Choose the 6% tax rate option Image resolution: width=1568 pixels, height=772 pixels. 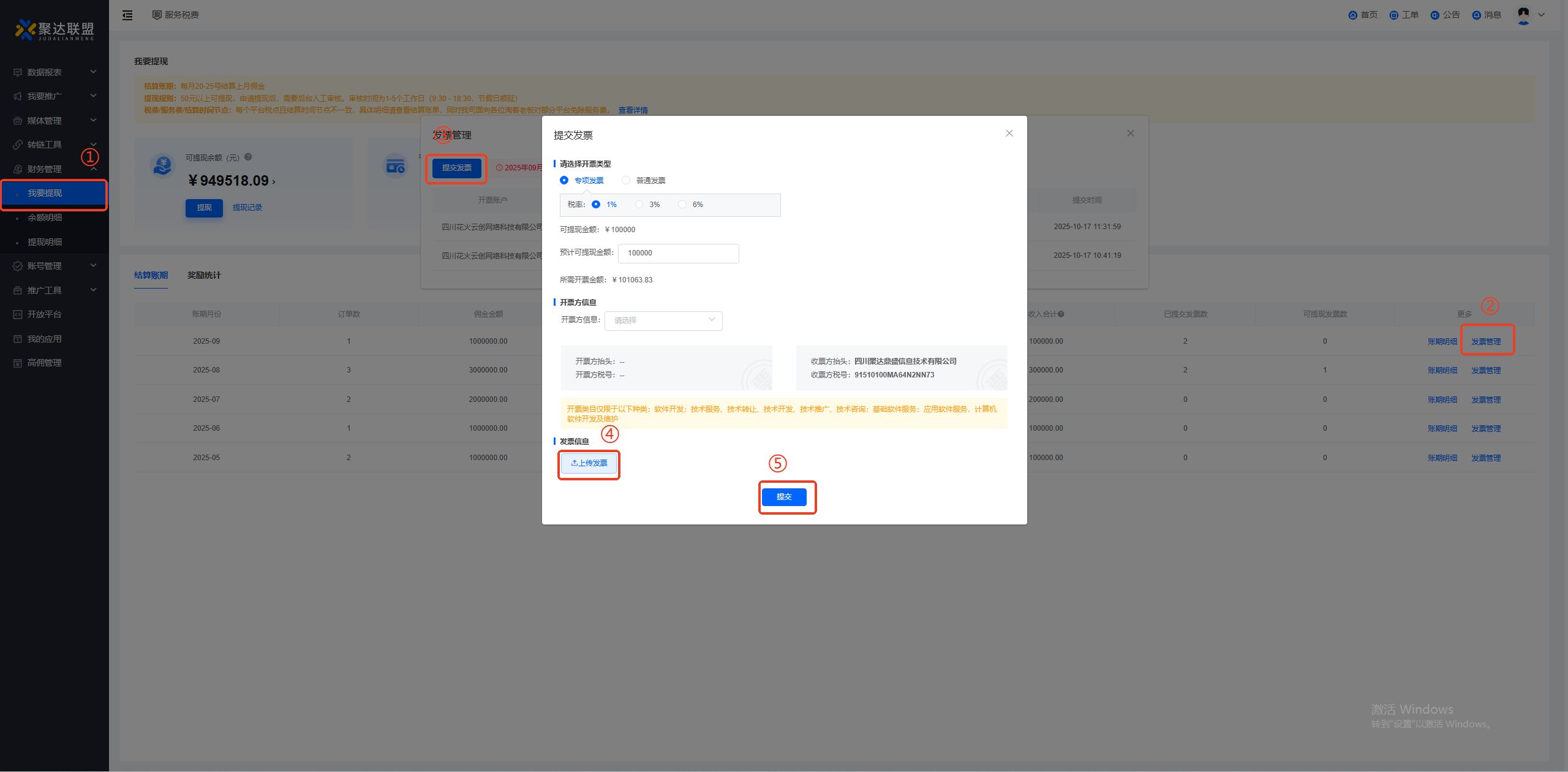coord(682,205)
